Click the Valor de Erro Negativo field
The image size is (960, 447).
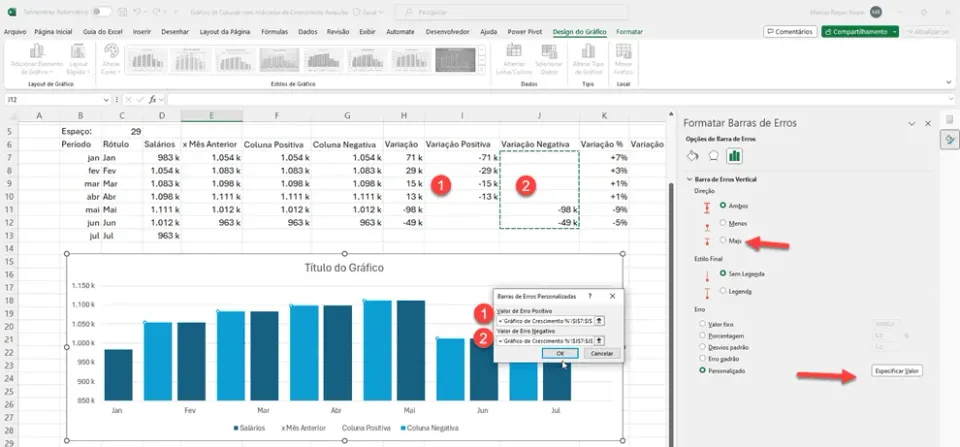pyautogui.click(x=545, y=340)
